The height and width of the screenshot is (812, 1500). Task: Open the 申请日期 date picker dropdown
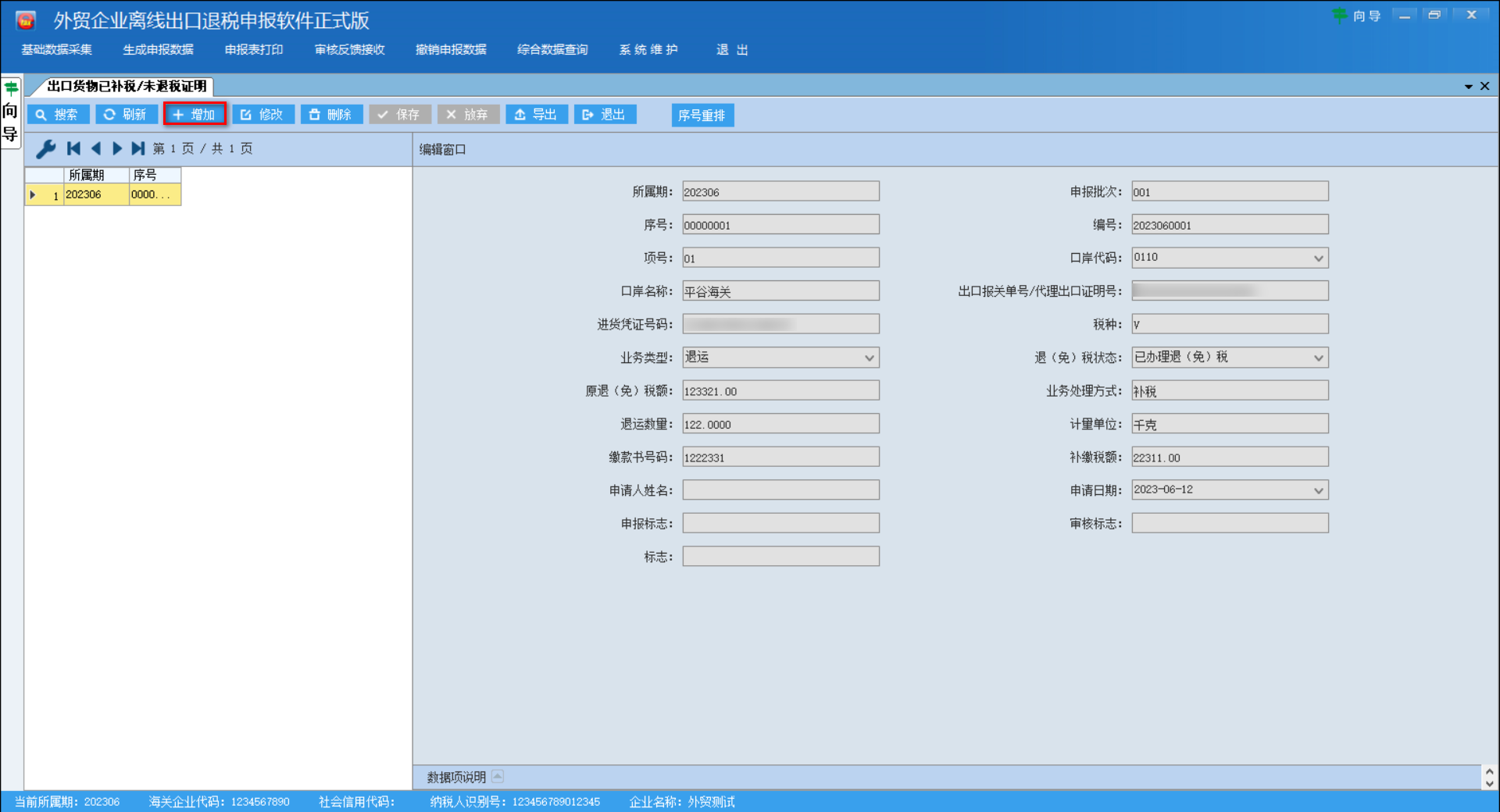pyautogui.click(x=1318, y=490)
